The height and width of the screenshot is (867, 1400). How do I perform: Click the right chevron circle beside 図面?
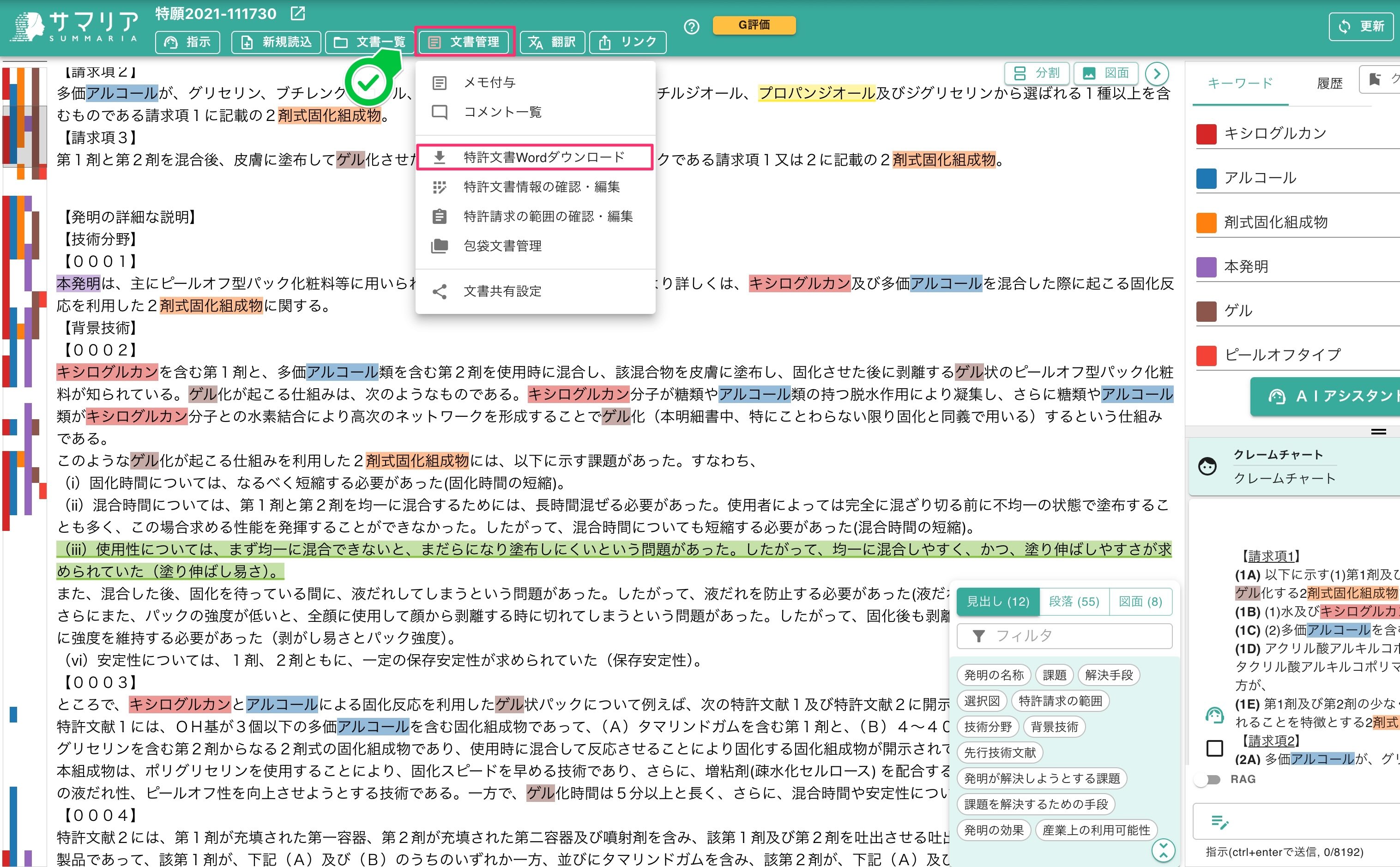pos(1157,74)
